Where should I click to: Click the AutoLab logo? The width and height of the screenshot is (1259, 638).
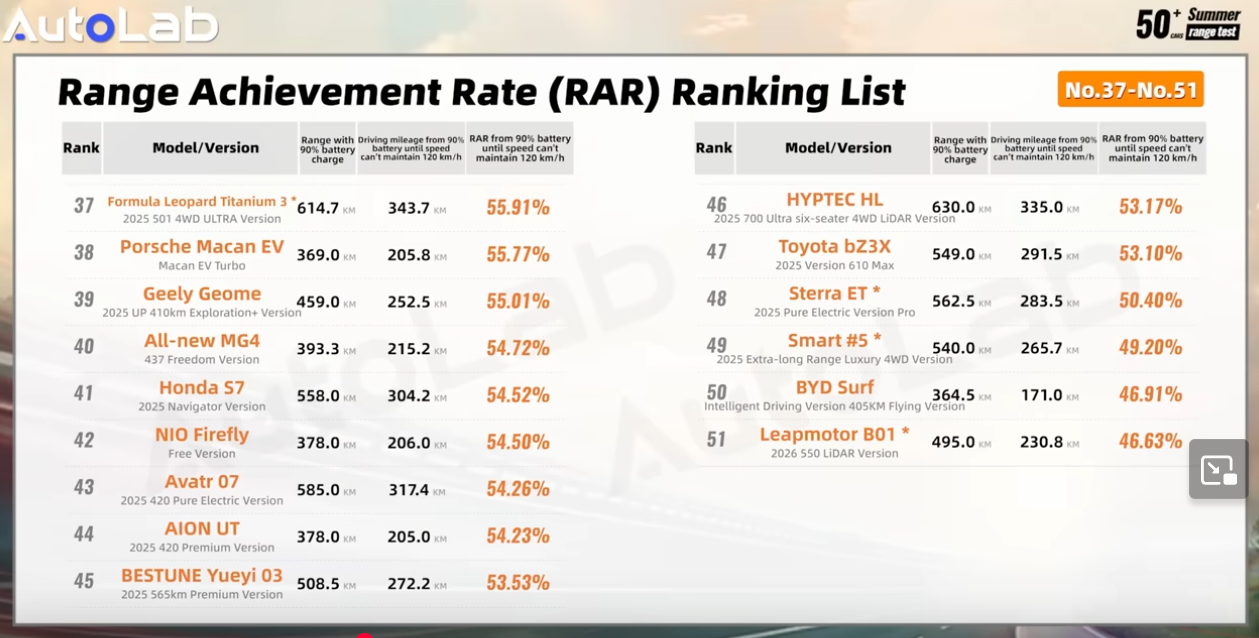tap(110, 25)
